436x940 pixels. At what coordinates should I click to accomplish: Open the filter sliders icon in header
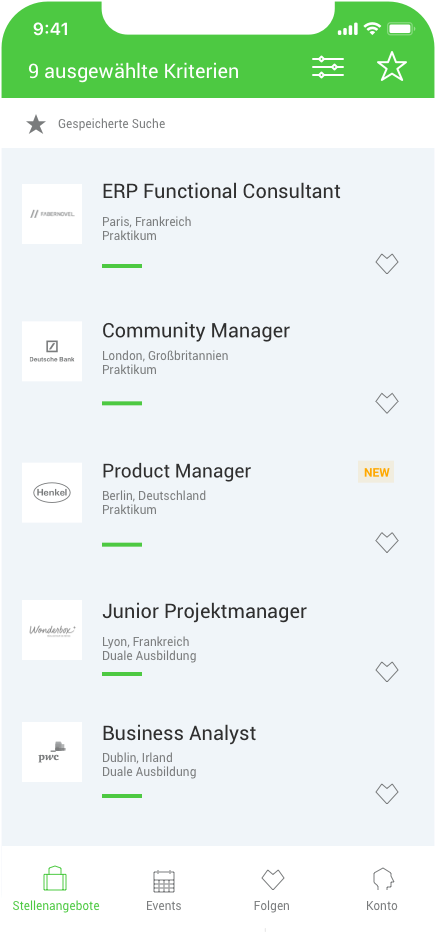[328, 67]
